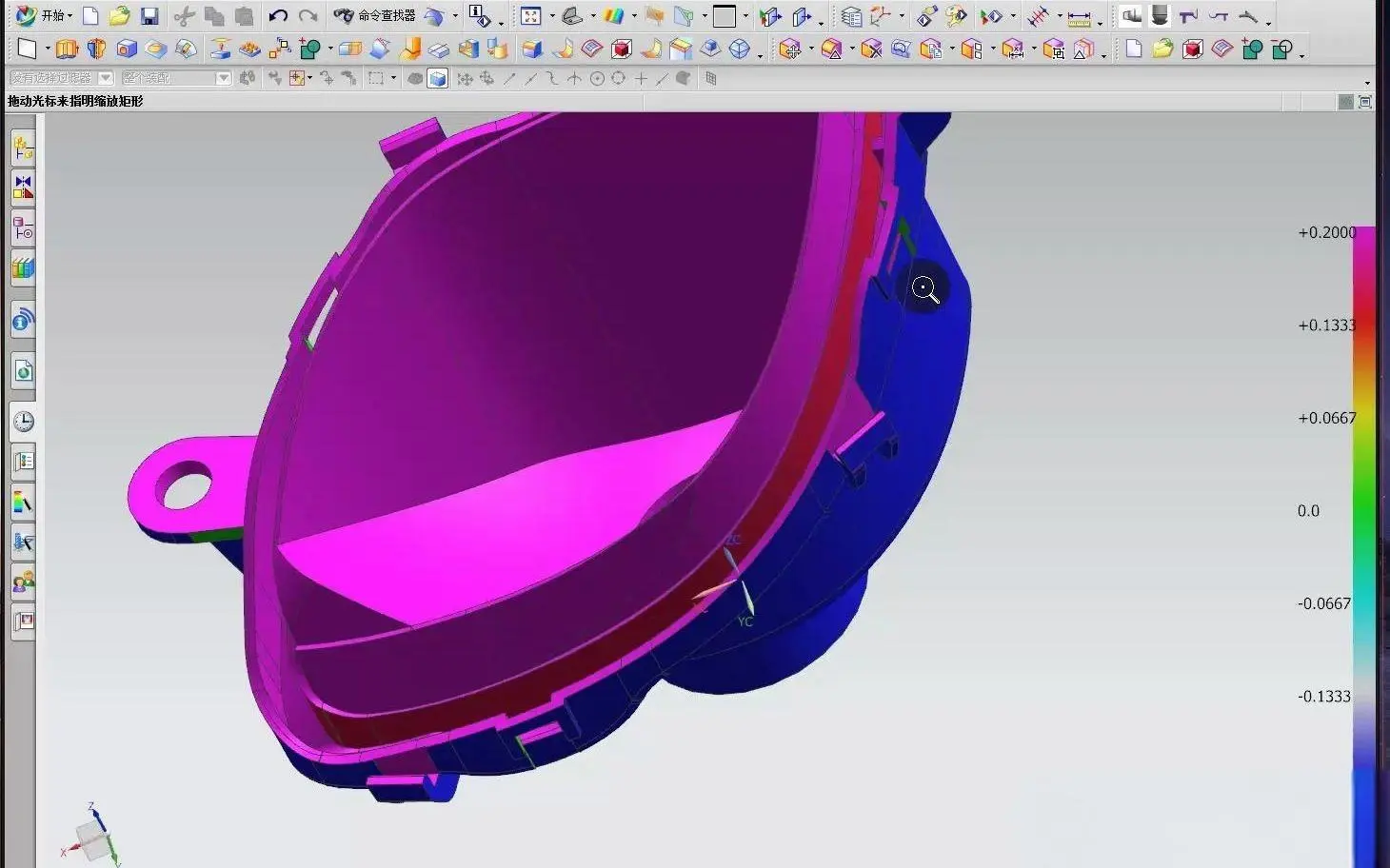Viewport: 1390px width, 868px height.
Task: Open the 整个装配 selection scope dropdown
Action: [x=224, y=78]
